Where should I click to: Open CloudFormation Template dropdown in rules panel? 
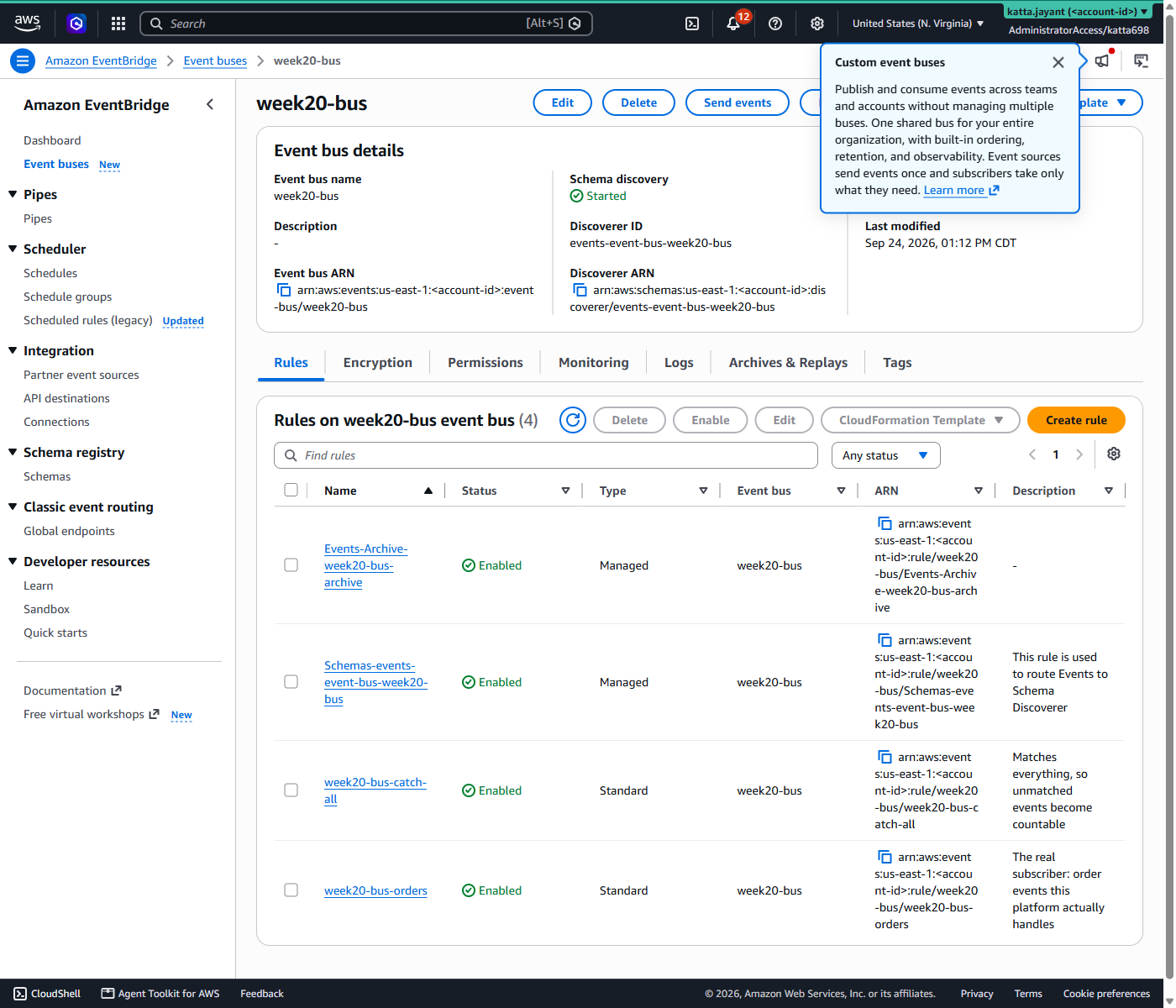pyautogui.click(x=920, y=420)
